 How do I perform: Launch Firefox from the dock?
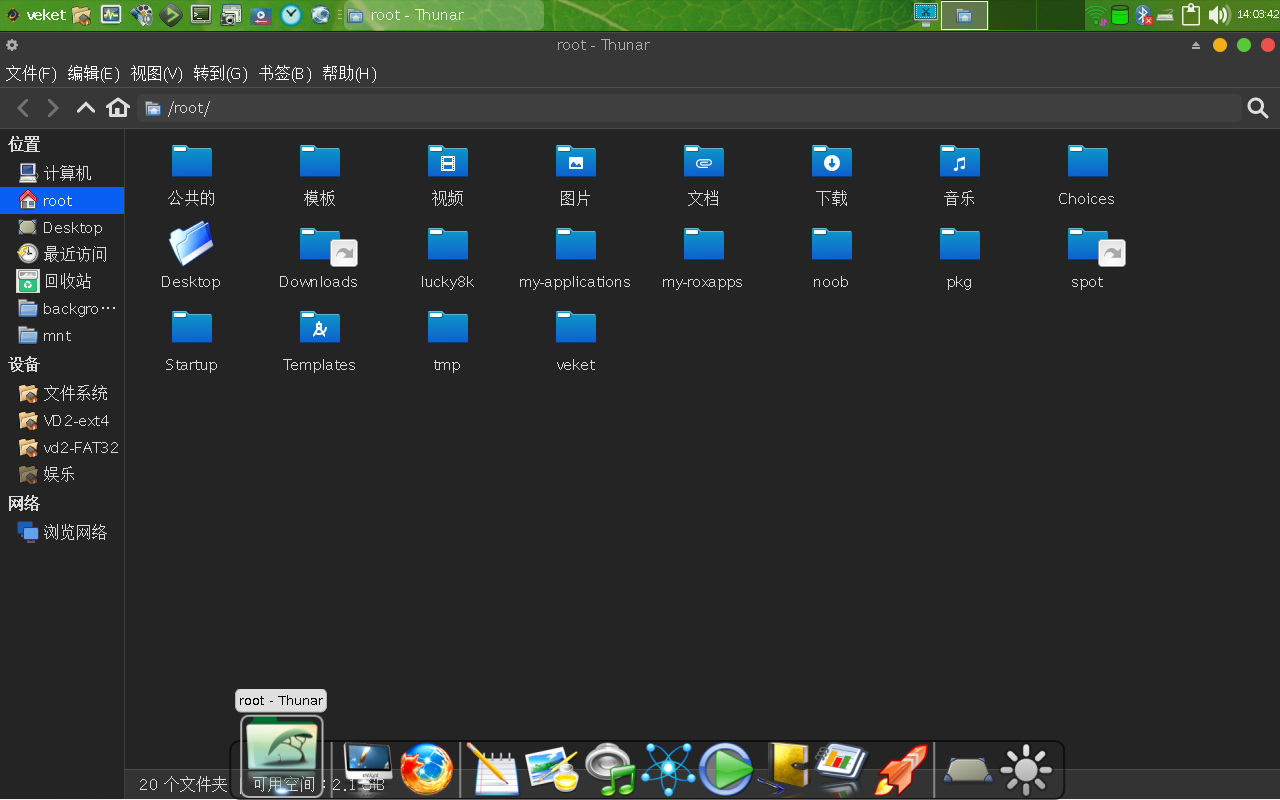[x=427, y=769]
